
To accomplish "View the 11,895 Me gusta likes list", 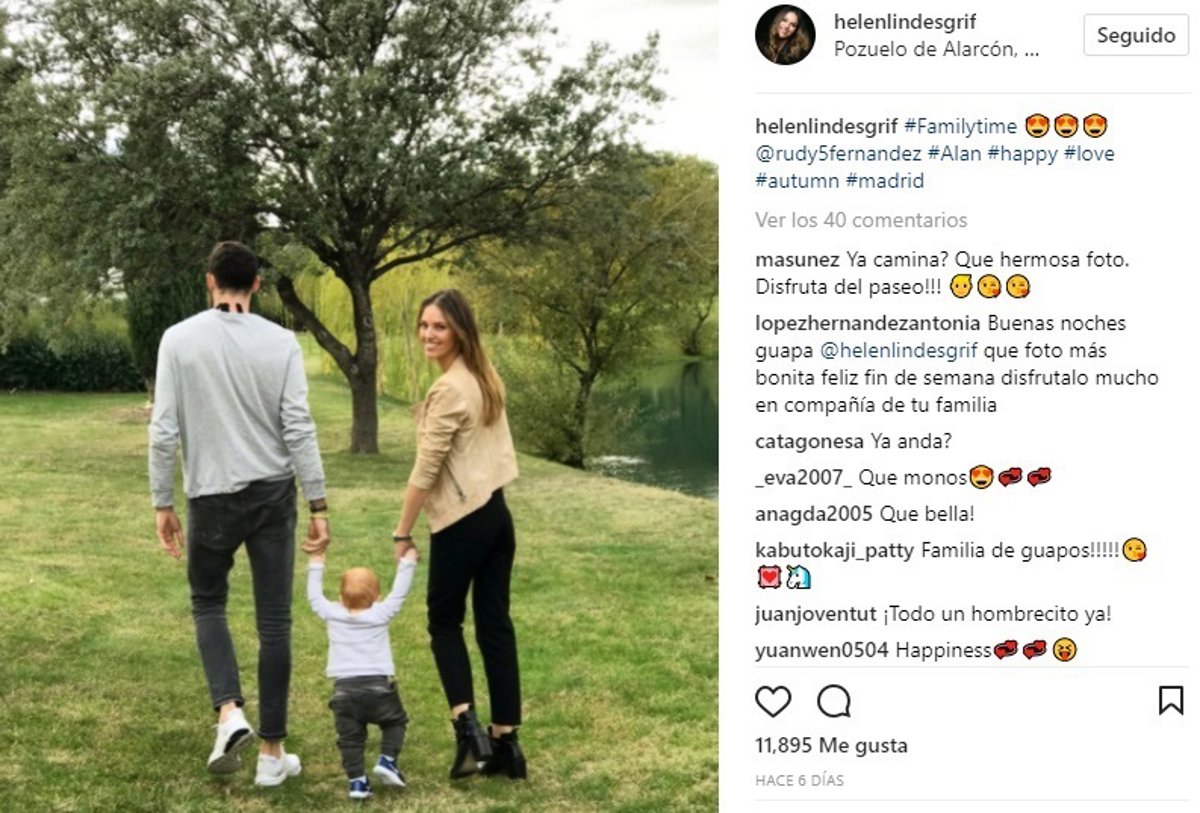I will [x=831, y=745].
